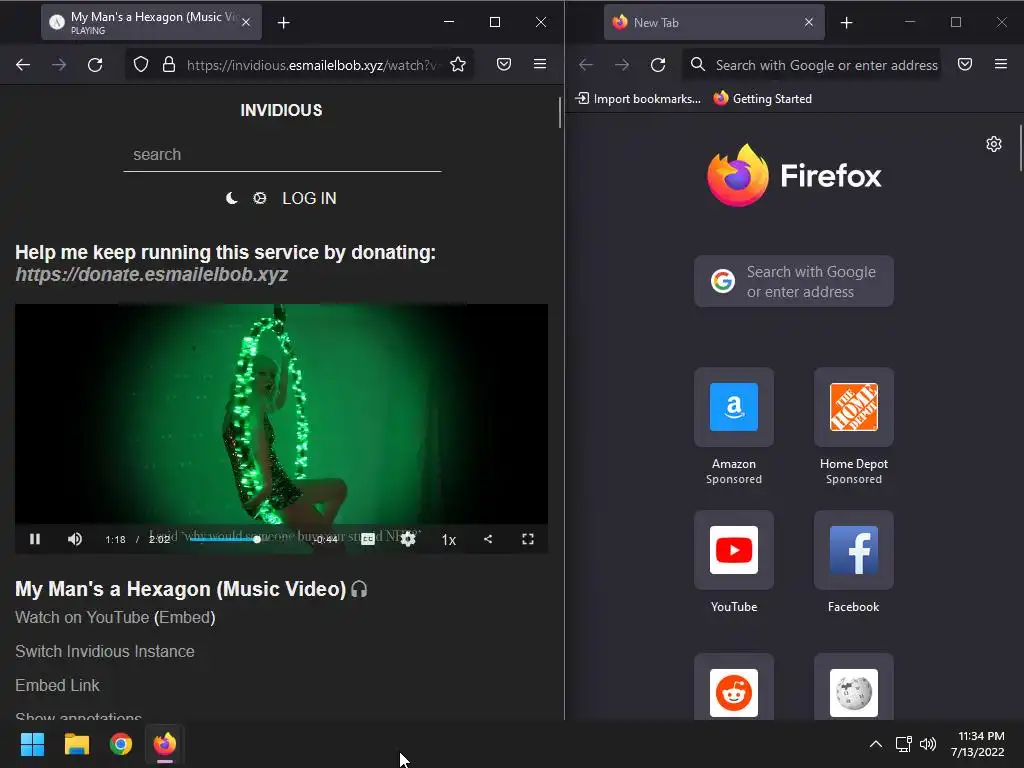Viewport: 1024px width, 768px height.
Task: Reload the Invidious page
Action: 95,65
